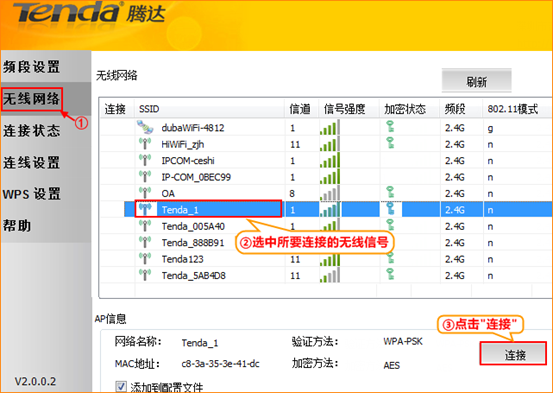The height and width of the screenshot is (393, 553).
Task: Click the antenna icon of Tenda_005A40
Action: (145, 226)
